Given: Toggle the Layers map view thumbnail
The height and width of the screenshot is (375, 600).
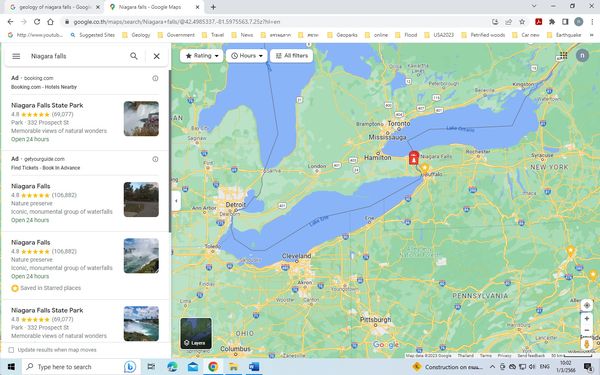Looking at the screenshot, I should coord(196,333).
